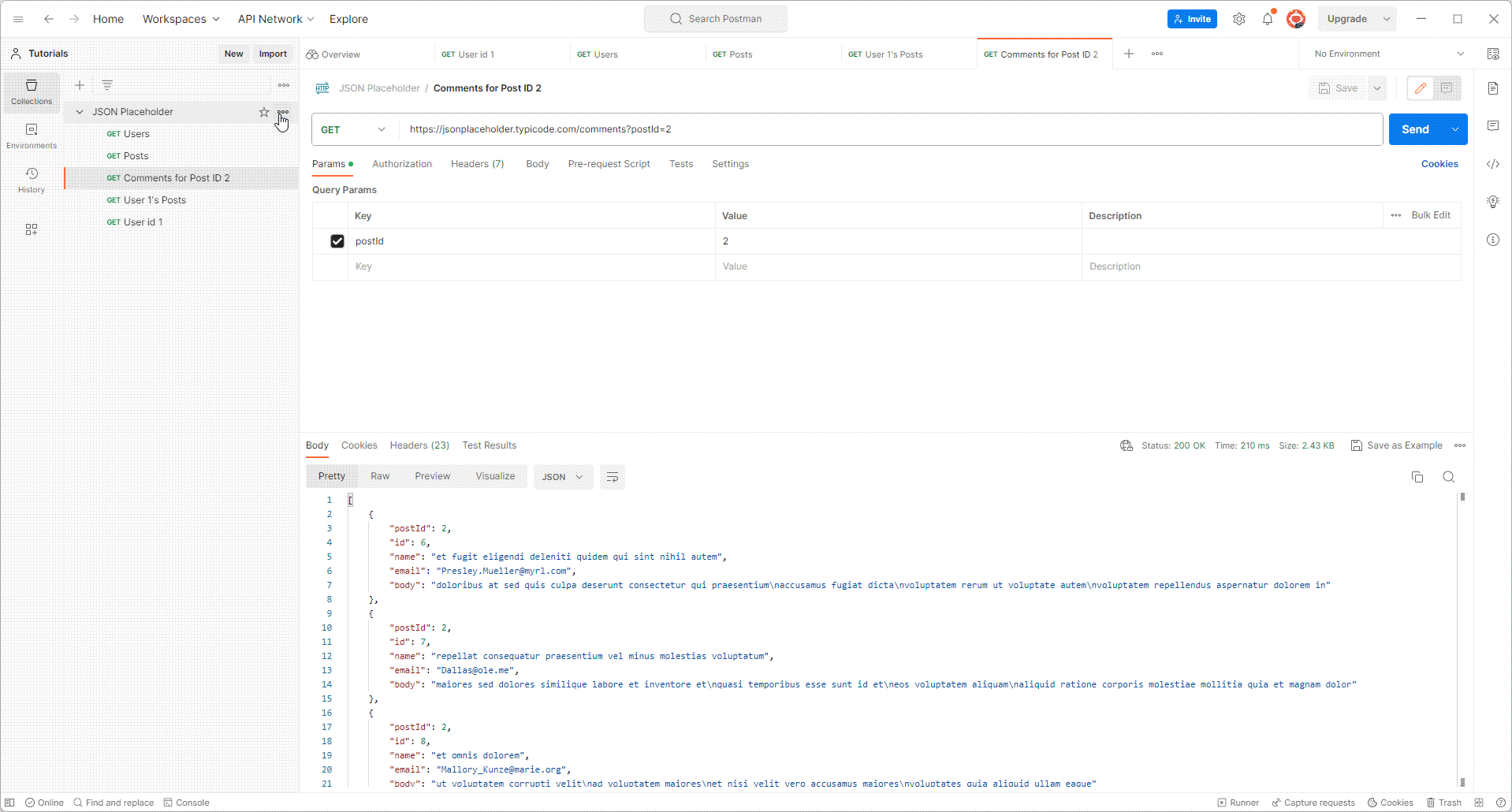The image size is (1512, 812).
Task: Send the GET request
Action: (1416, 129)
